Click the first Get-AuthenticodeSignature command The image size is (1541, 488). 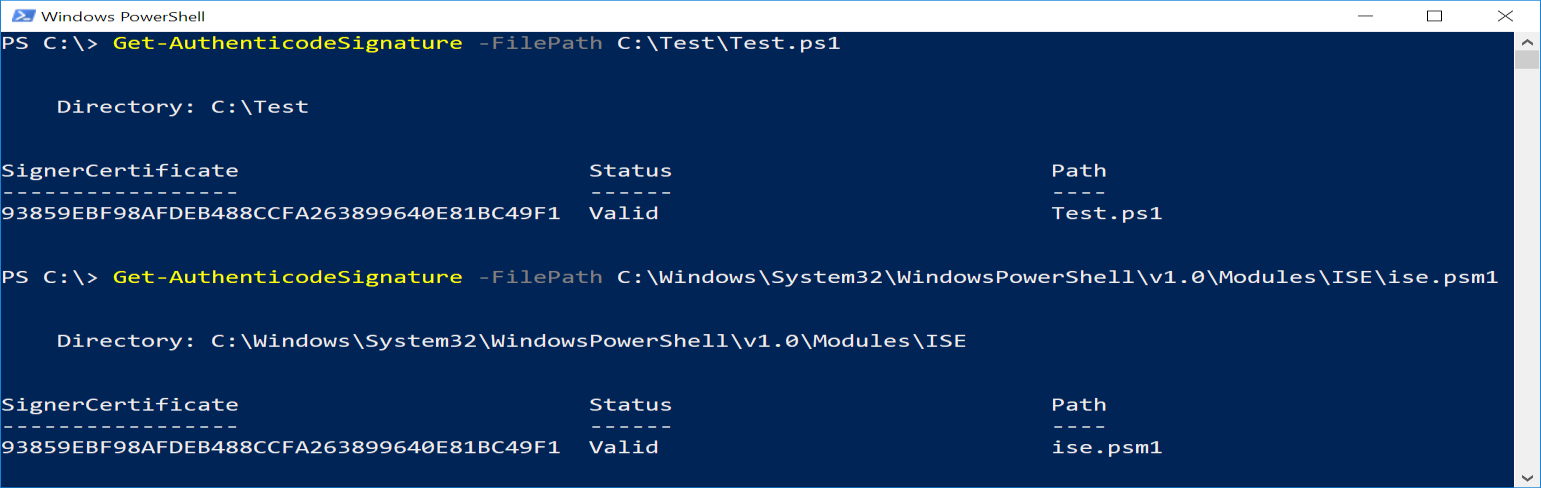[287, 44]
